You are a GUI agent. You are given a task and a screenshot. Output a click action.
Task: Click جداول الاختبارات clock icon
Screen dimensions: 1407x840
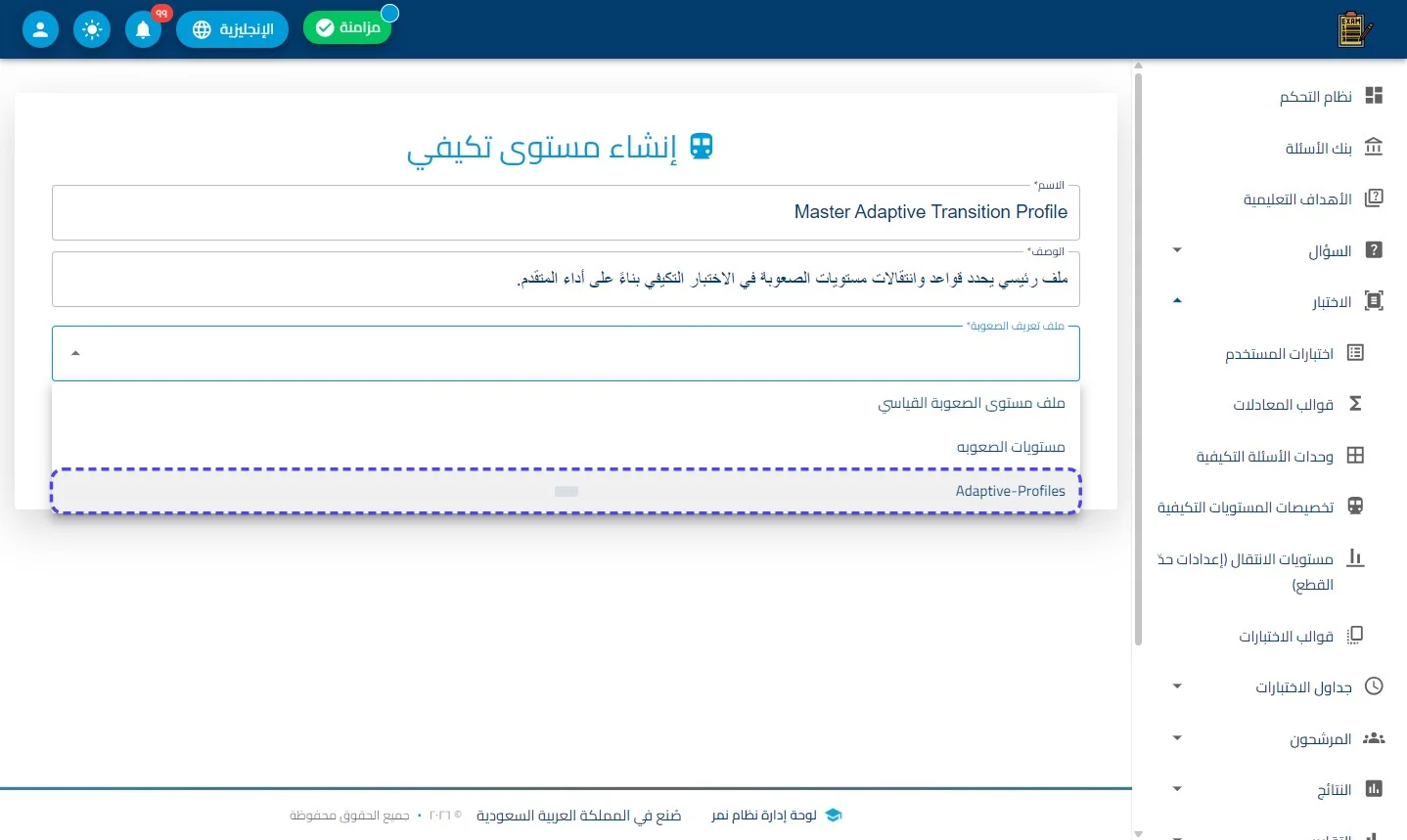click(x=1374, y=686)
